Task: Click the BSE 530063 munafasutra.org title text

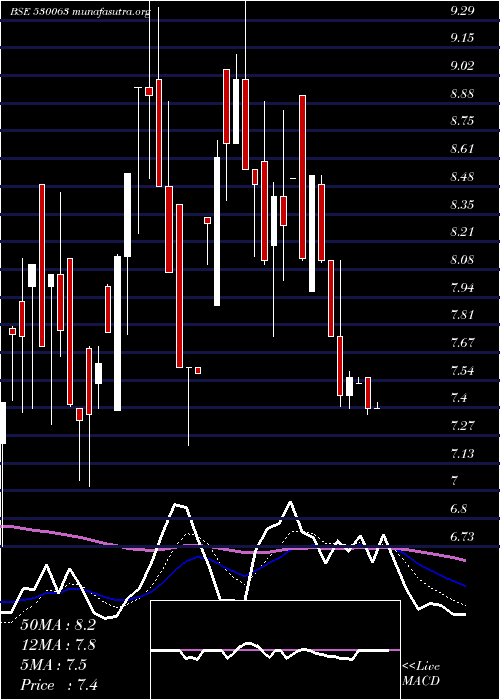Action: click(x=80, y=12)
